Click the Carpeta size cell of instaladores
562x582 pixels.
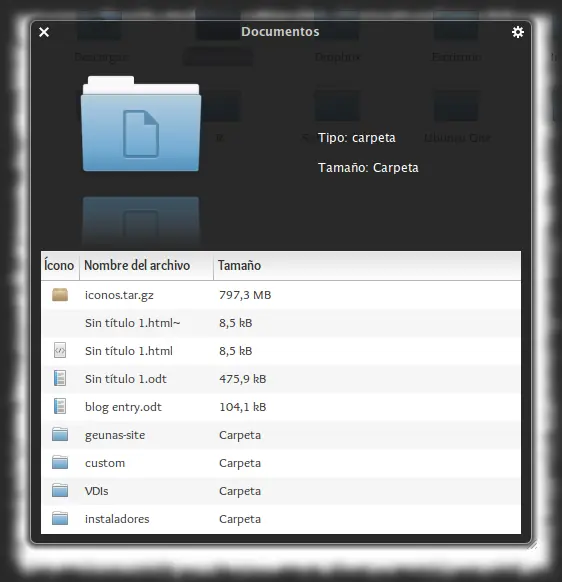click(240, 519)
